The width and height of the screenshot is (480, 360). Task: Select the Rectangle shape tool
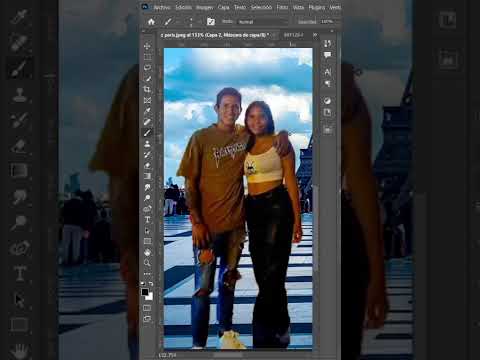pyautogui.click(x=147, y=241)
